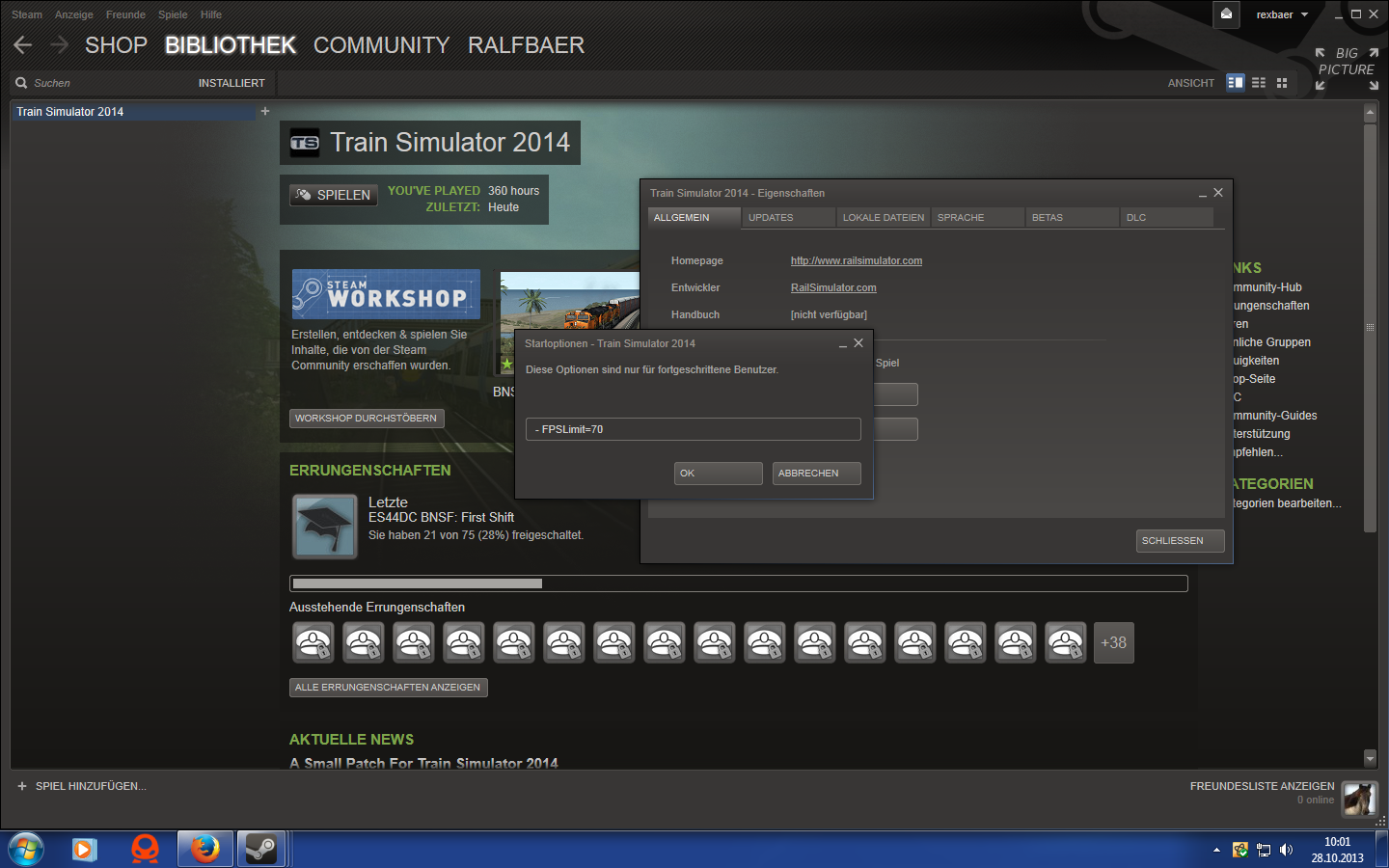Viewport: 1389px width, 868px height.
Task: Show the +38 more achievements
Action: coord(1114,642)
